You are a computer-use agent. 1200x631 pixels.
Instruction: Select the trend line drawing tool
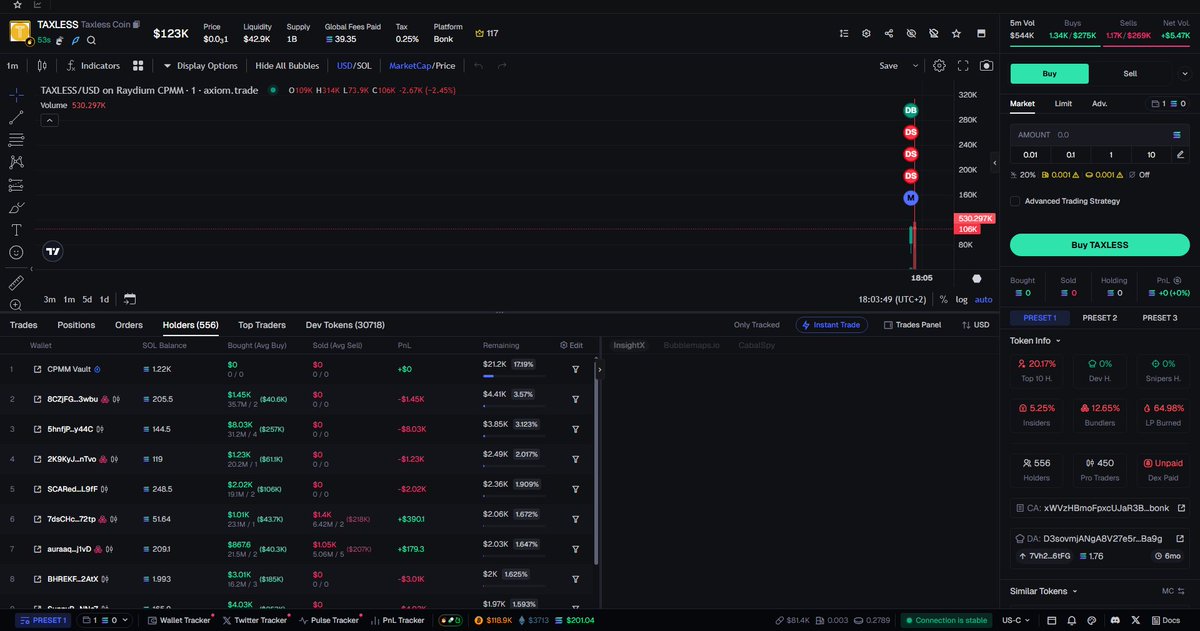(x=16, y=117)
